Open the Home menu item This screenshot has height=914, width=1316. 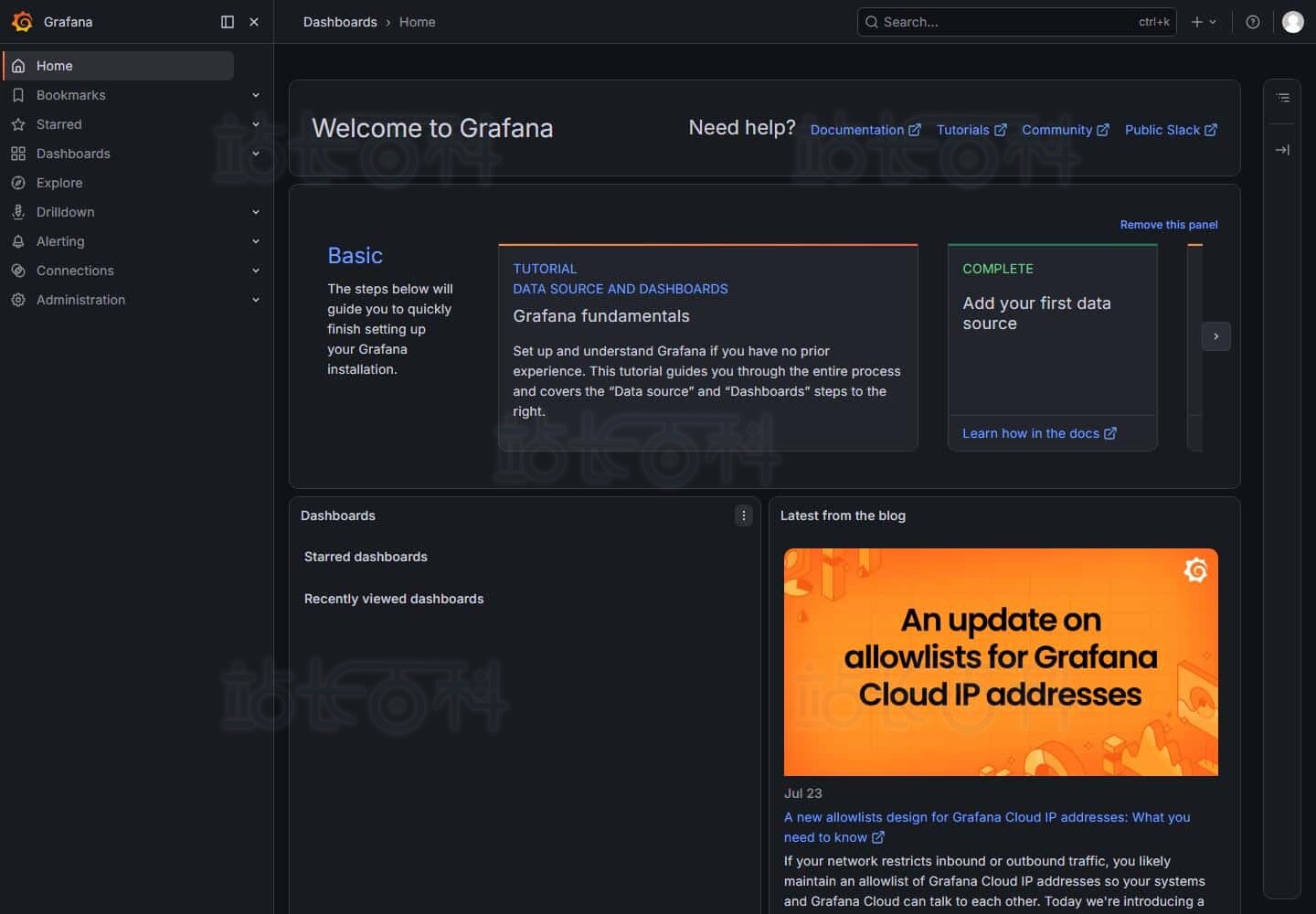click(x=119, y=66)
